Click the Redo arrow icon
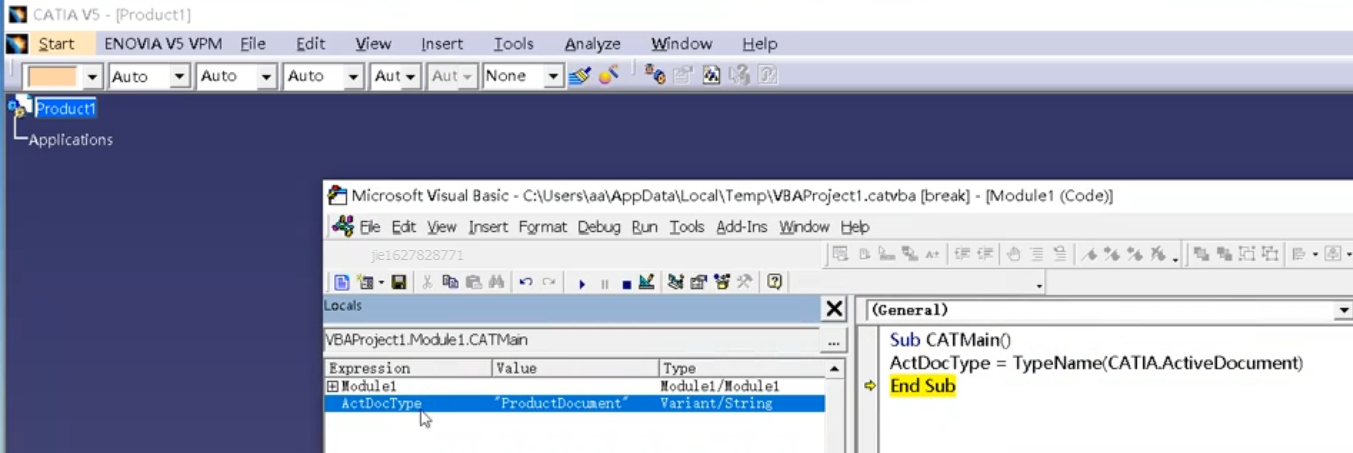This screenshot has height=453, width=1353. click(x=549, y=283)
